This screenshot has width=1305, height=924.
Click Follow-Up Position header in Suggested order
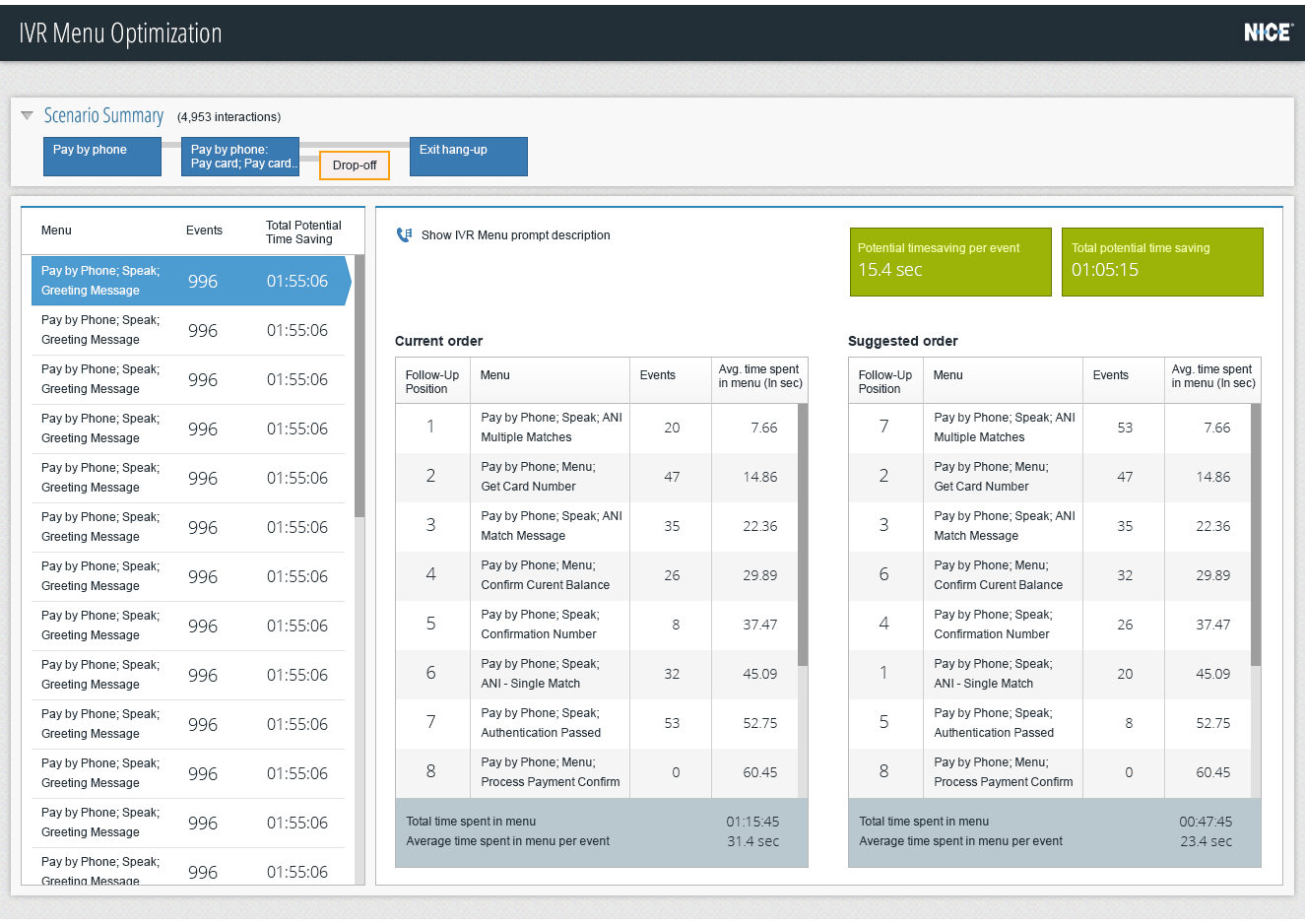[x=885, y=382]
